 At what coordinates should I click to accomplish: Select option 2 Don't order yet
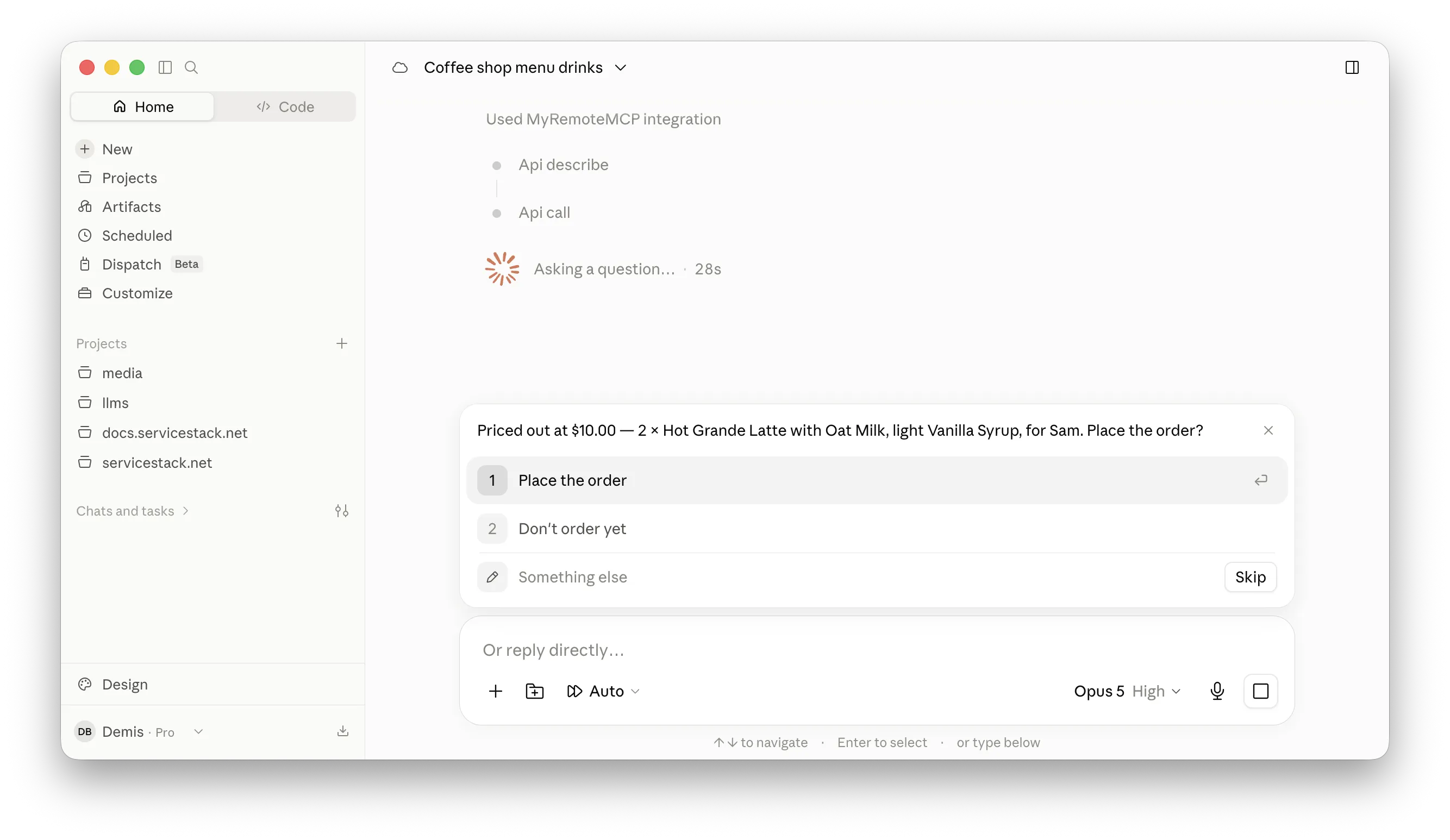click(x=876, y=529)
